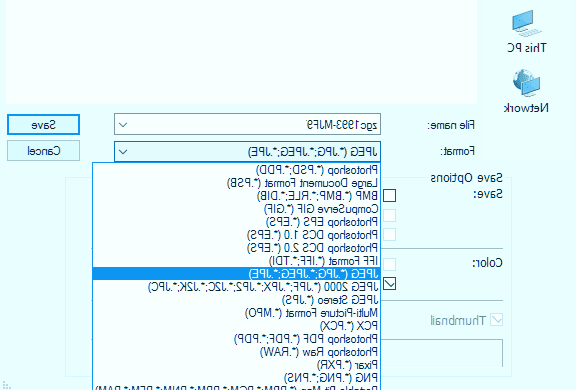Select the highlighted JPEG format entry
The height and width of the screenshot is (390, 576).
click(x=237, y=274)
